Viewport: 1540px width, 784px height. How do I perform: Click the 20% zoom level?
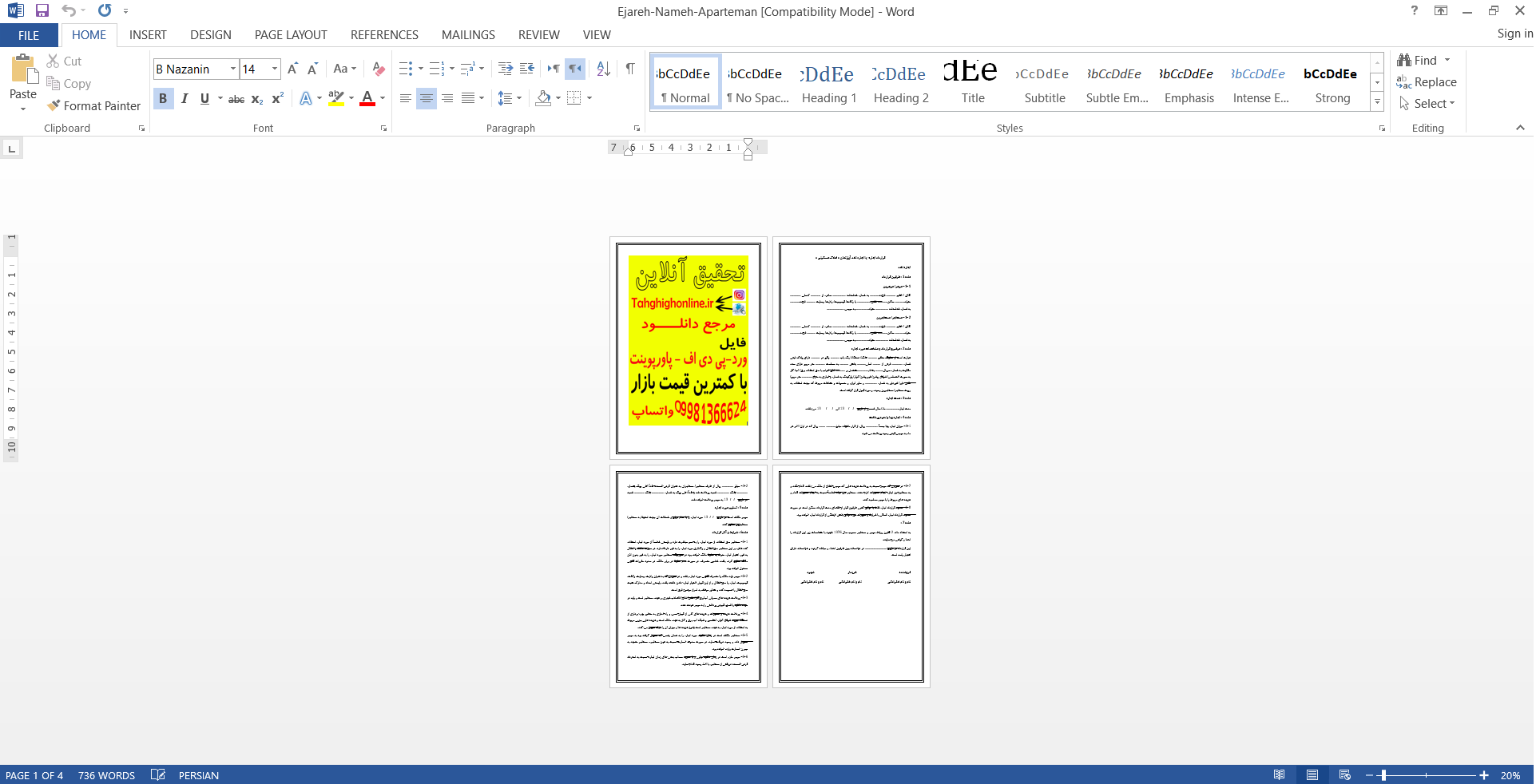click(x=1510, y=775)
